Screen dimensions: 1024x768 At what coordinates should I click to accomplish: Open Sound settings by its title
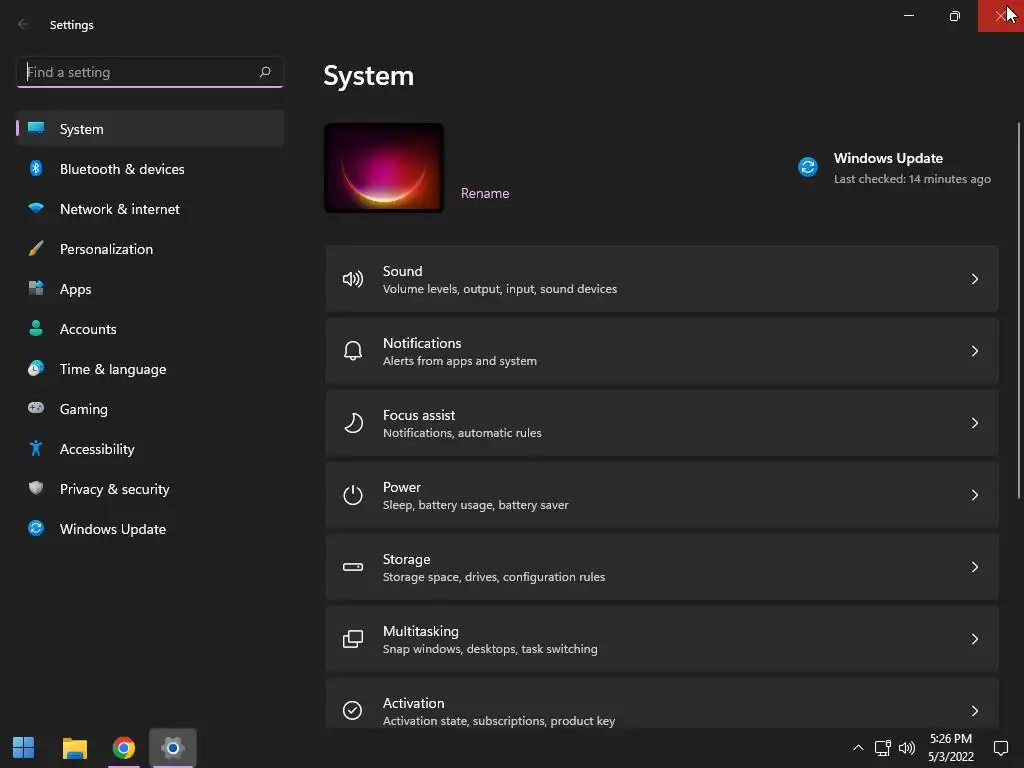(402, 271)
